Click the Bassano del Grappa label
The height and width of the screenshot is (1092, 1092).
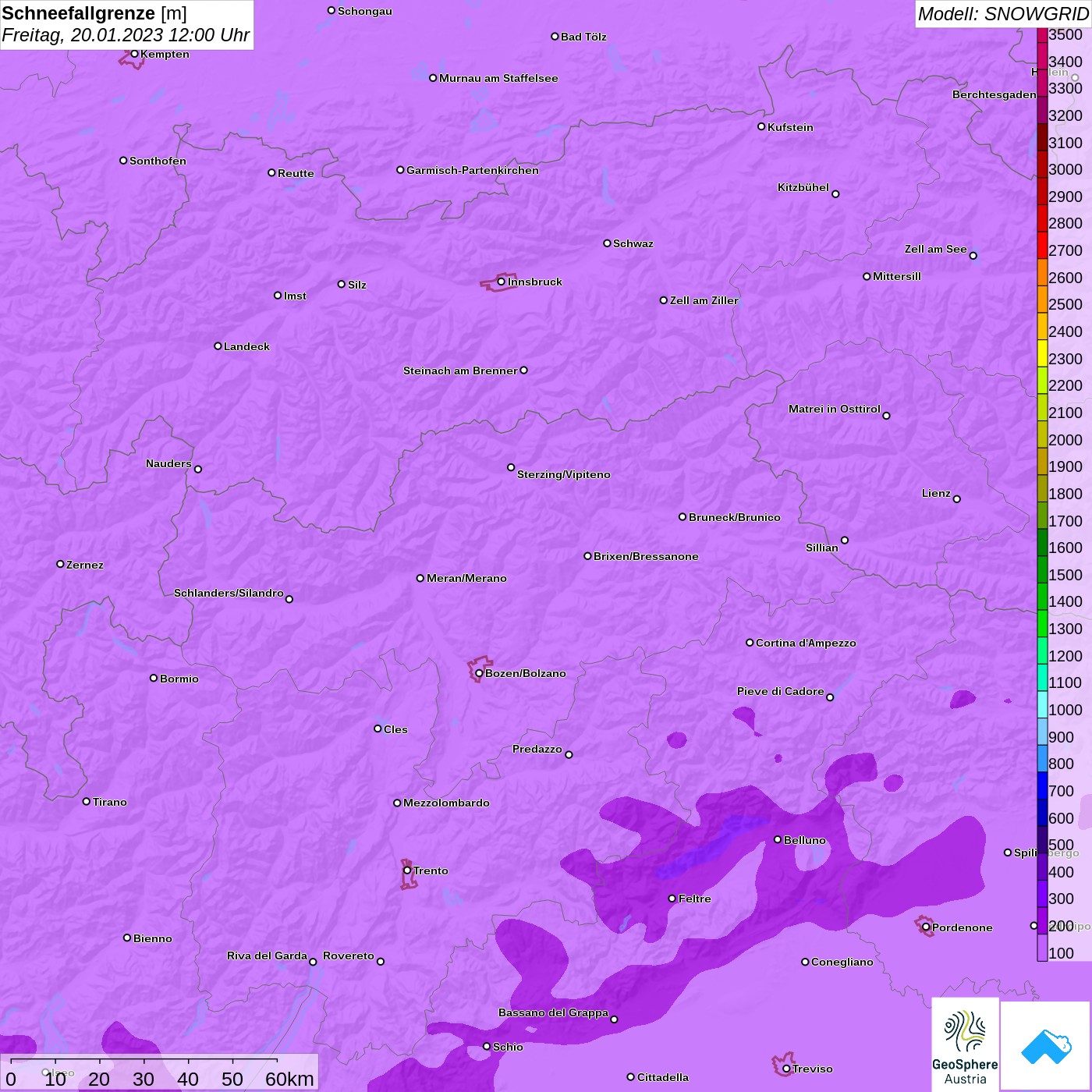[x=553, y=1012]
